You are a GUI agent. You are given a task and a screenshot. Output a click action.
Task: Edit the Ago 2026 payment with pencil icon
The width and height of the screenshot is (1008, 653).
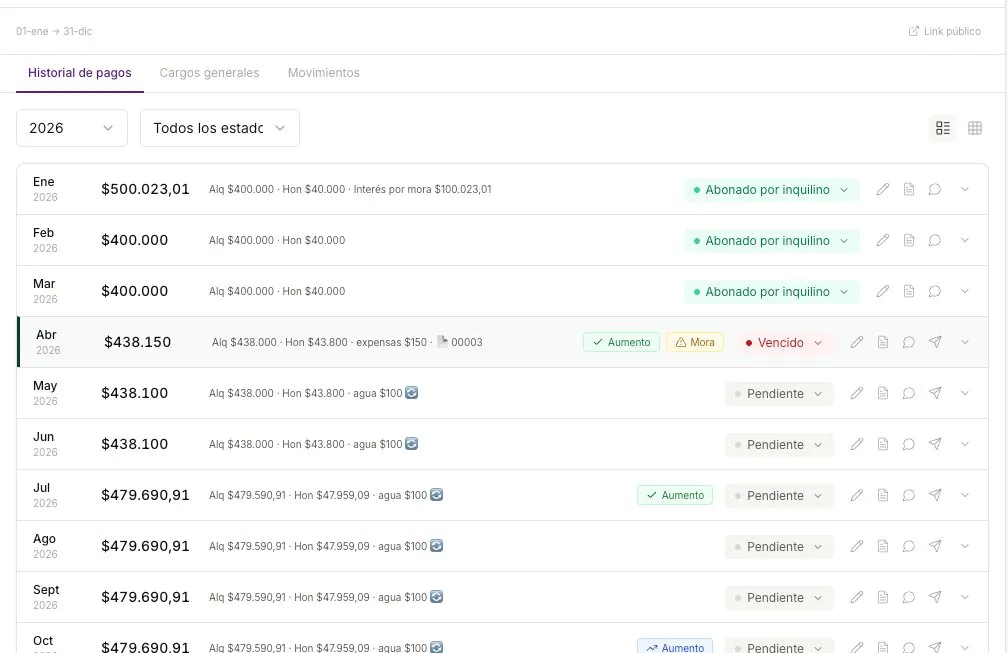856,546
